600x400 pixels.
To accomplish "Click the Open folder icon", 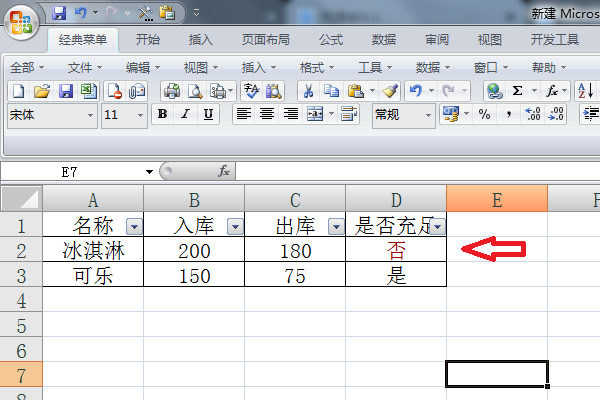I will [42, 91].
